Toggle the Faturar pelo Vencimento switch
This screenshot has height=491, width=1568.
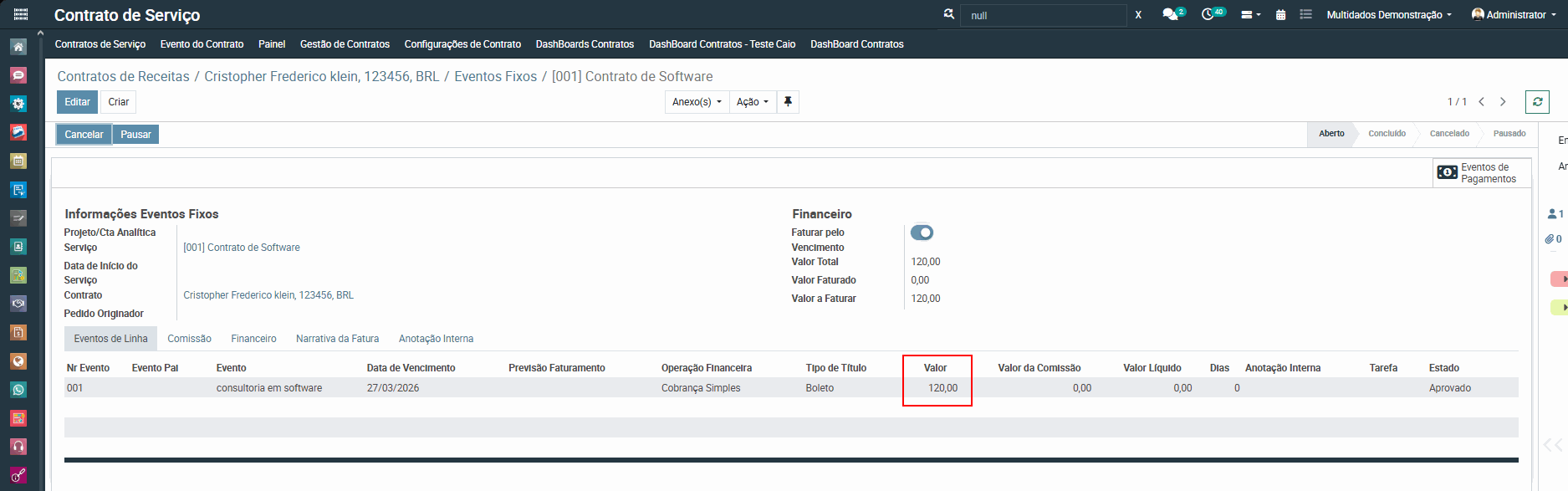[922, 233]
